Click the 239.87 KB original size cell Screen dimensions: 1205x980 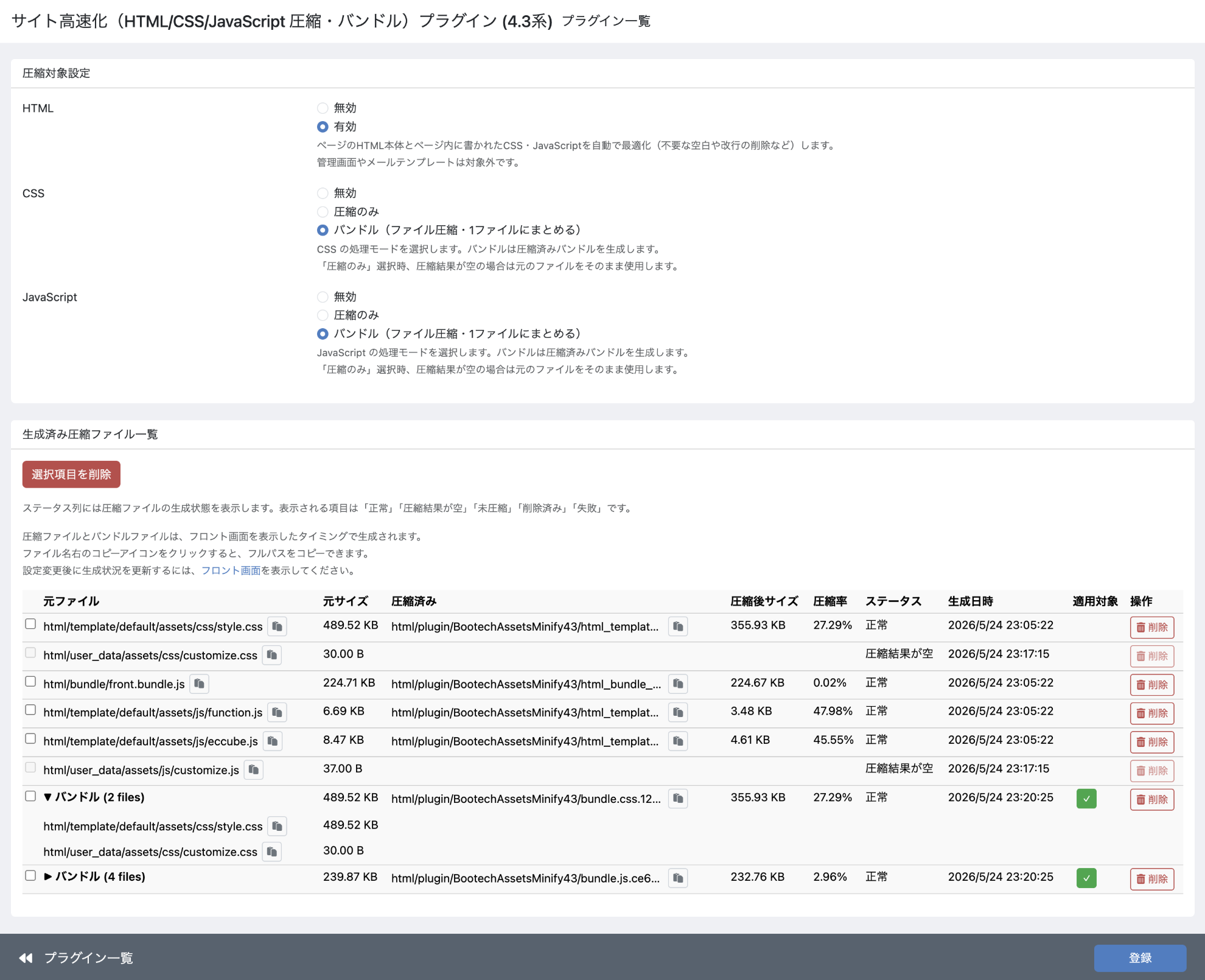351,877
